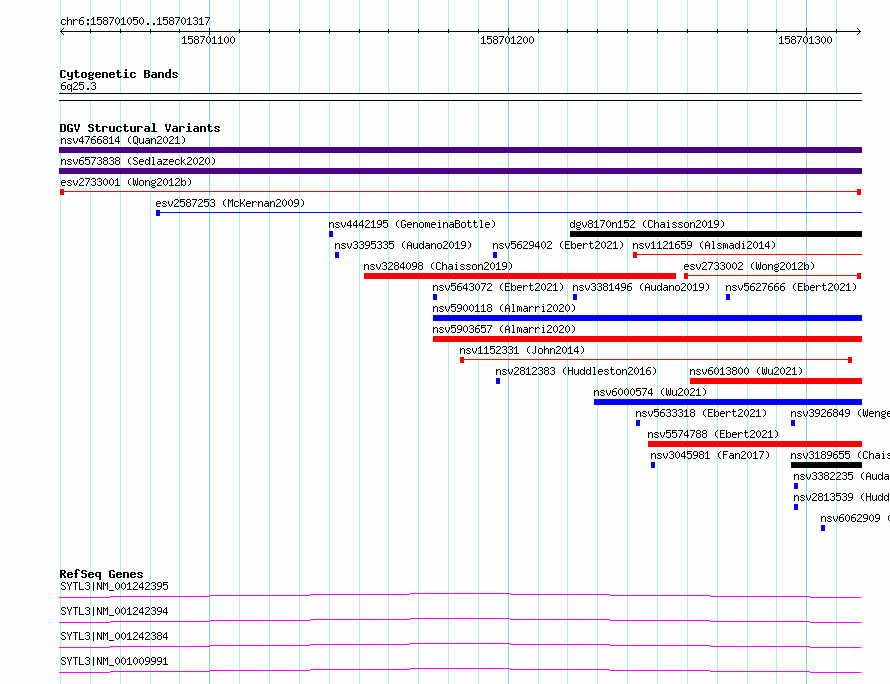Select the nsv1152331 (John2014) red line
The width and height of the screenshot is (890, 684).
coord(656,360)
